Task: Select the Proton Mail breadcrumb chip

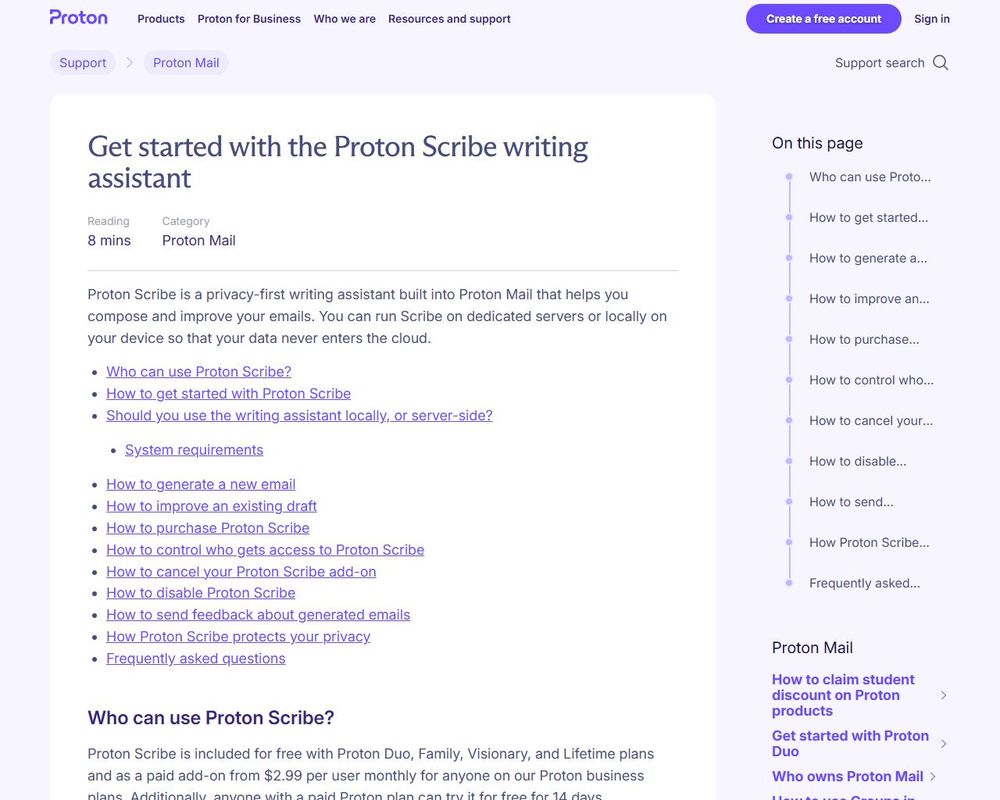Action: click(185, 61)
